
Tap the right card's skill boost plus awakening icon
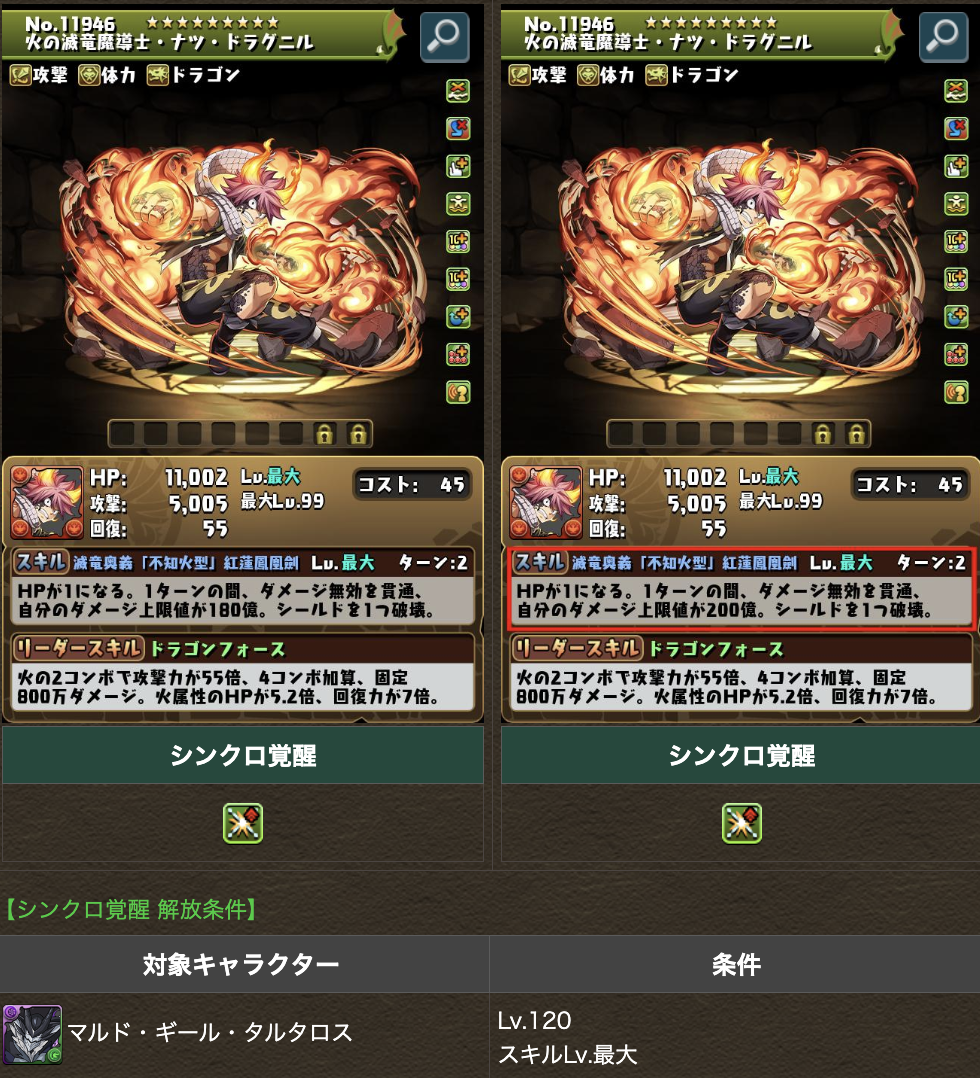(957, 316)
